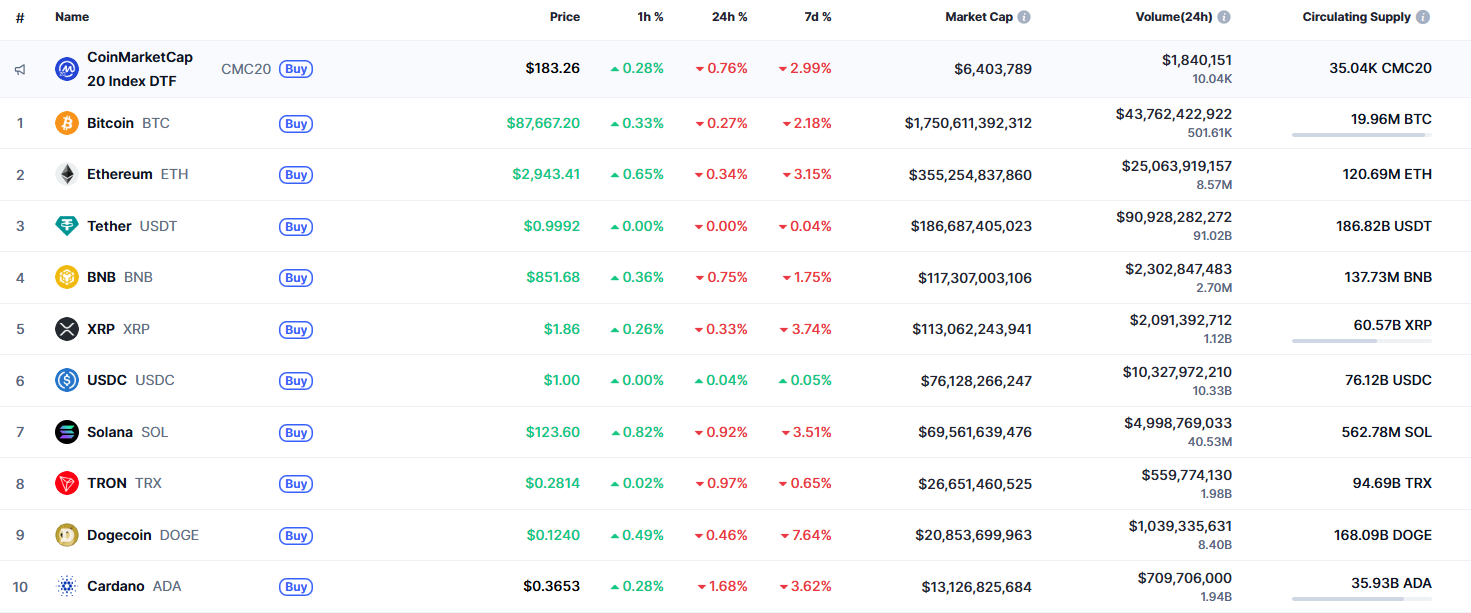Click the Tether logo icon
Image resolution: width=1471 pixels, height=613 pixels.
(x=67, y=226)
